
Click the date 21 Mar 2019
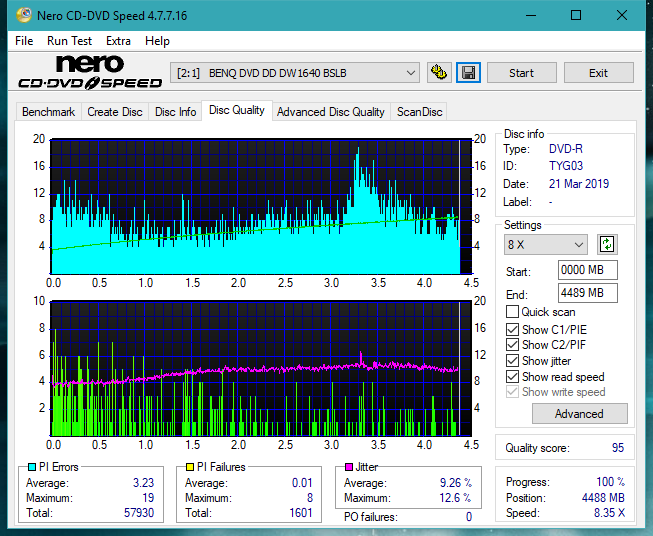click(579, 184)
